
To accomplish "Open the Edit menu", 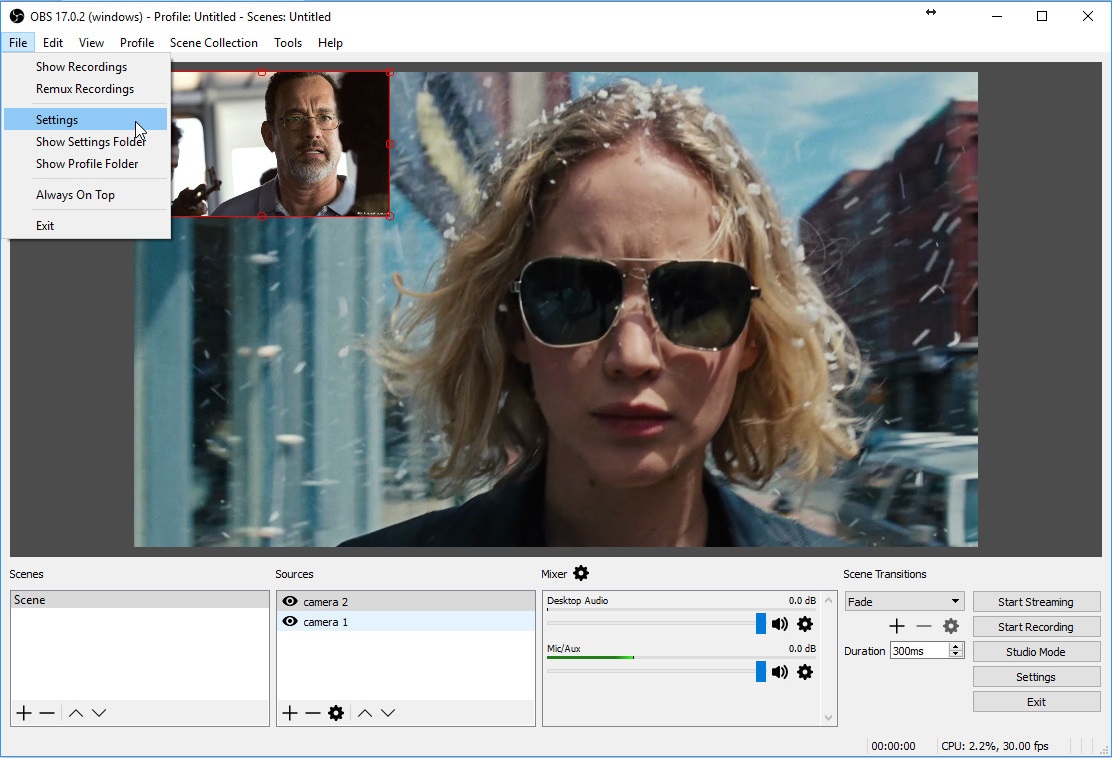I will [x=52, y=43].
